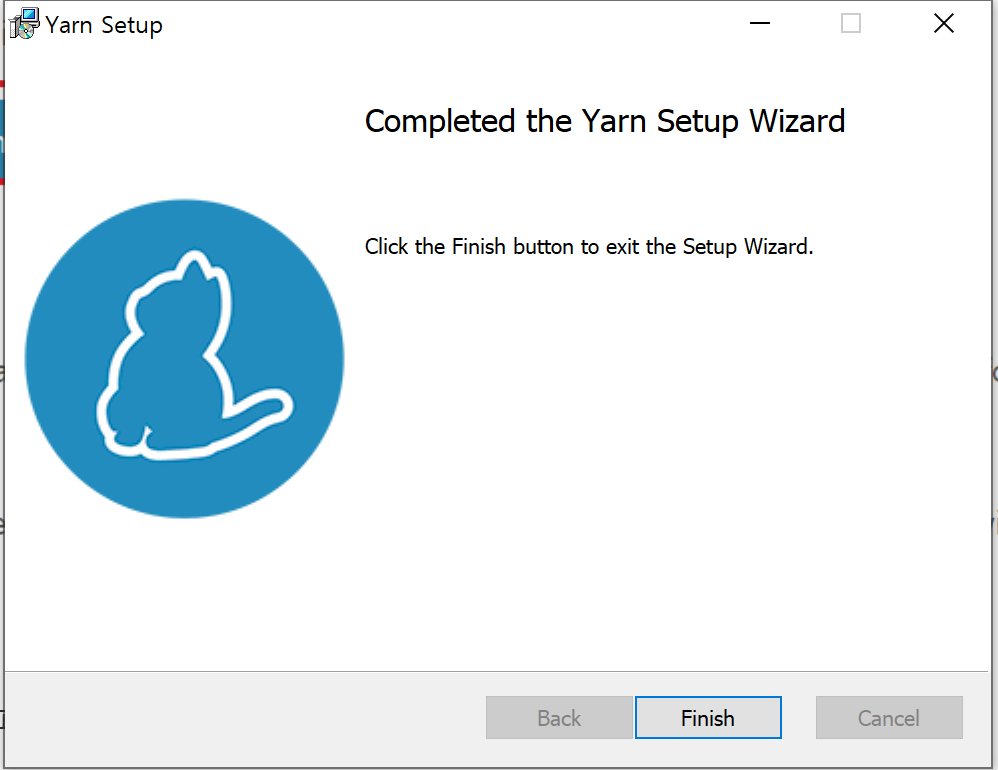Maximize the Yarn Setup window
This screenshot has height=770, width=998.
tap(851, 23)
